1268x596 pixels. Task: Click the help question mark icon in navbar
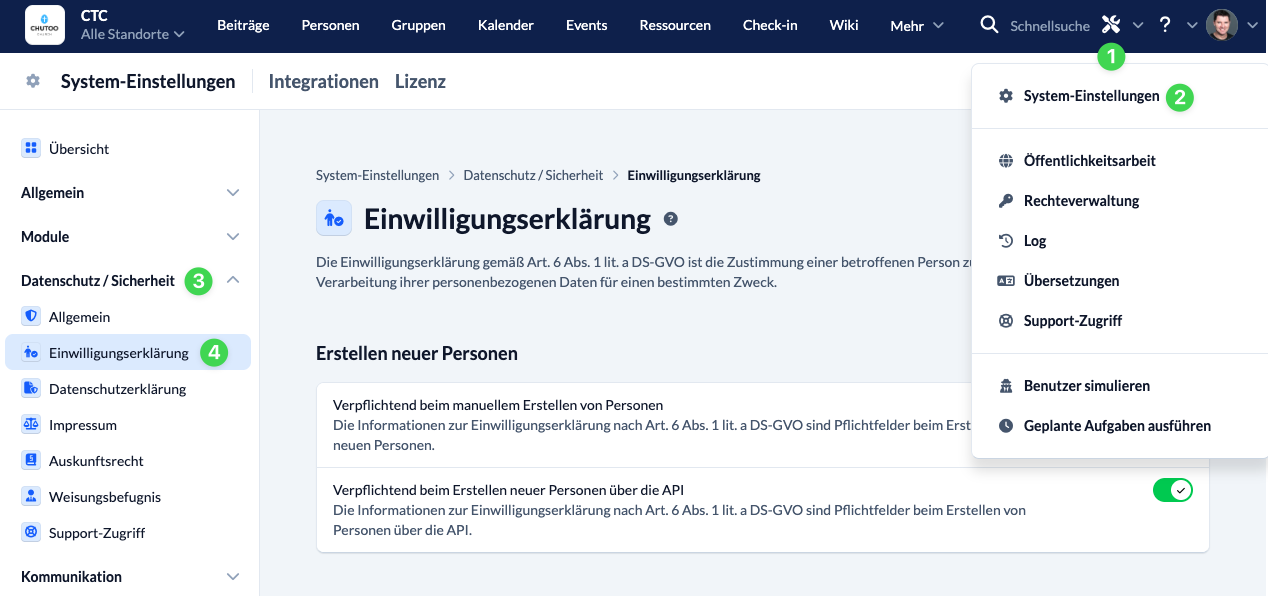[1165, 25]
